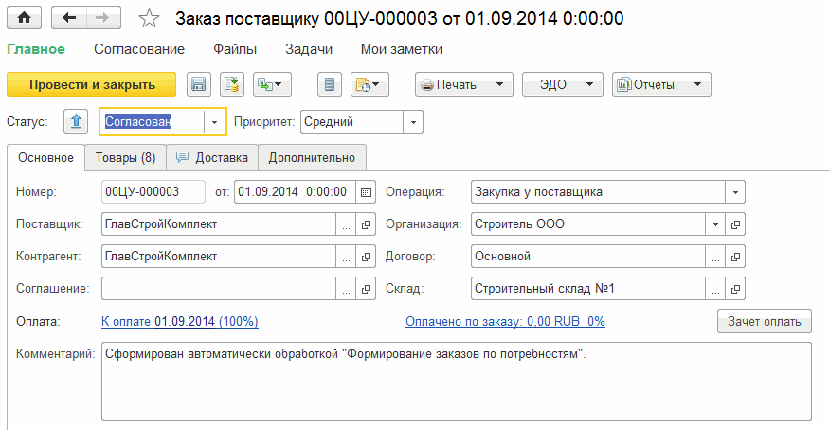This screenshot has width=830, height=430.
Task: Open Create-based-on dropdown icon in toolbar
Action: (272, 85)
